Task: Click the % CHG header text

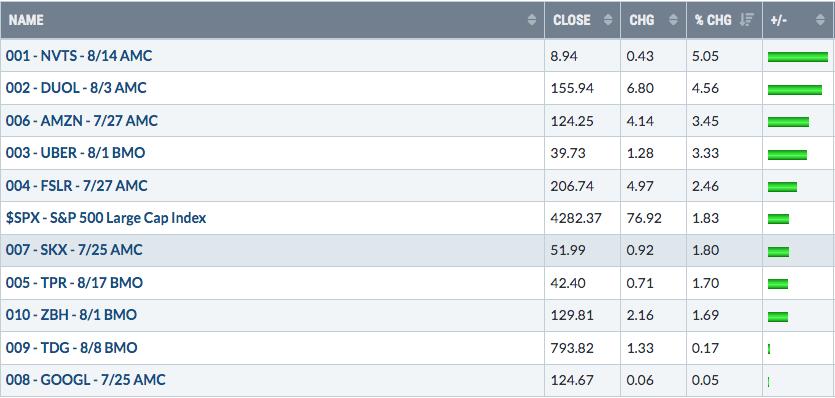Action: 714,20
